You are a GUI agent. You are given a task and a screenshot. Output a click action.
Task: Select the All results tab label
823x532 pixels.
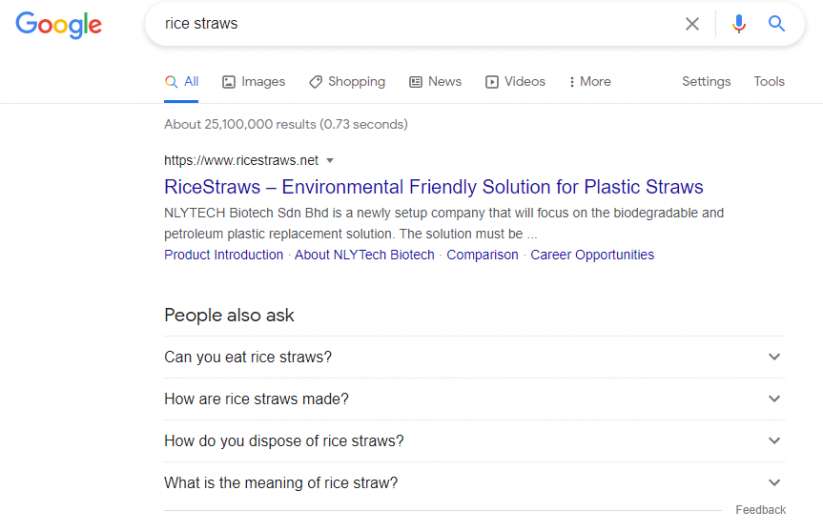tap(191, 81)
